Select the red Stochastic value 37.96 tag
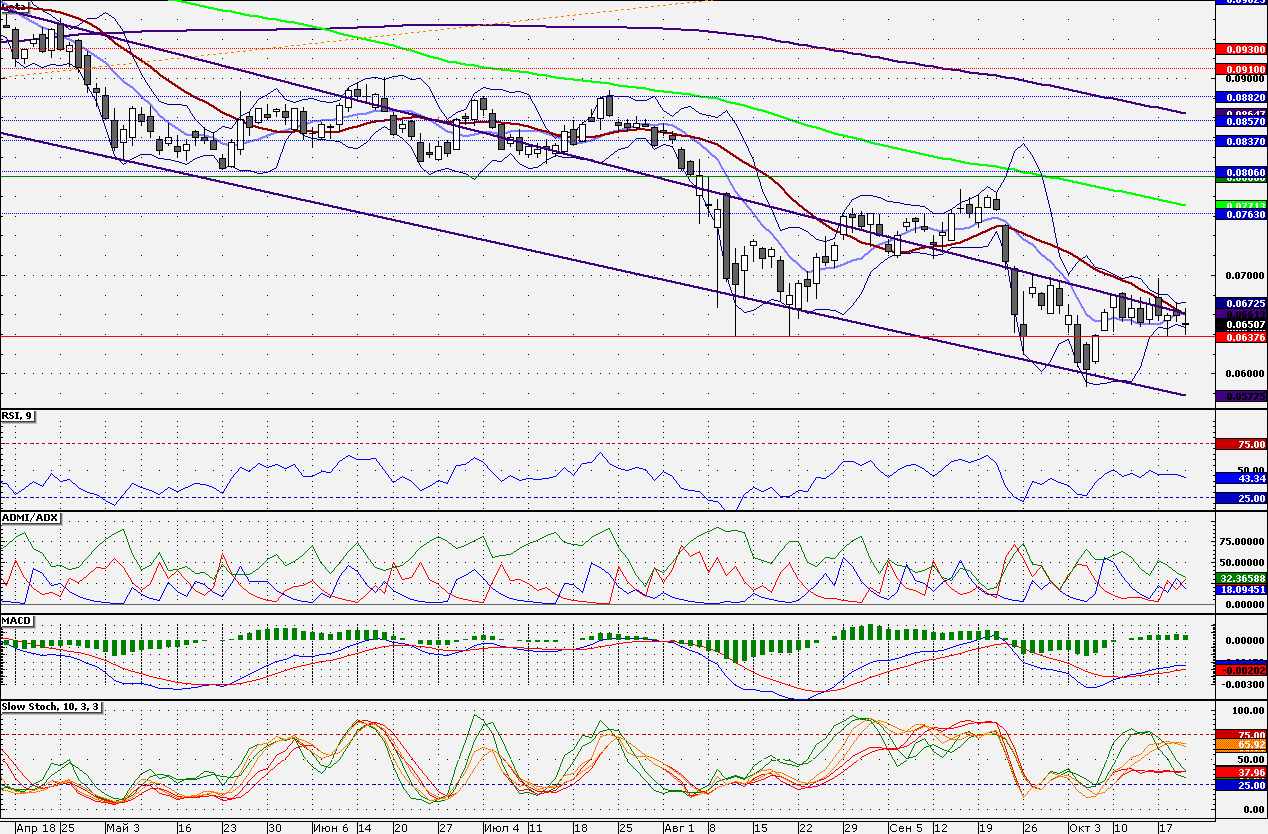 click(x=1241, y=772)
